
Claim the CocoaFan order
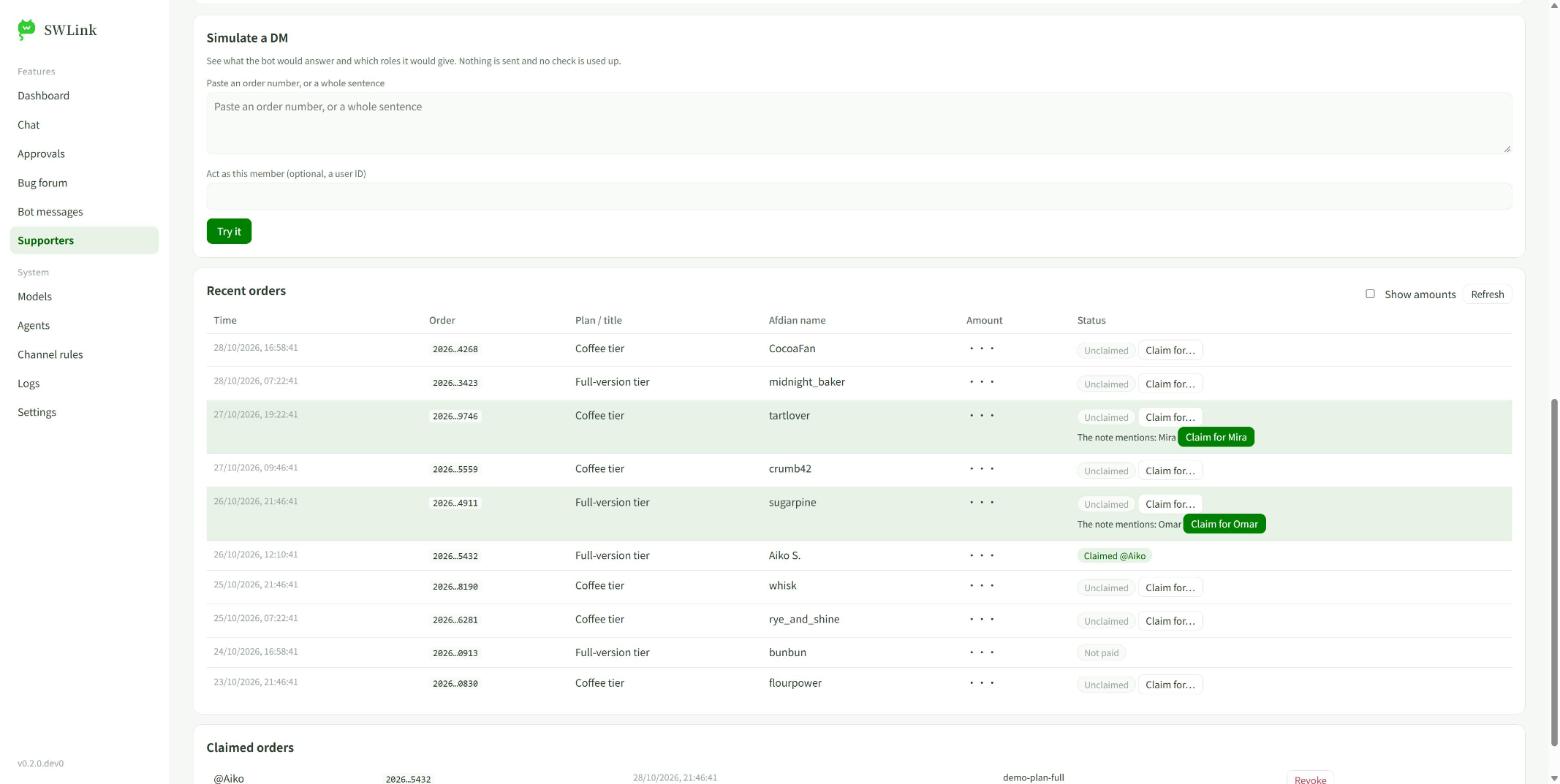(x=1170, y=350)
